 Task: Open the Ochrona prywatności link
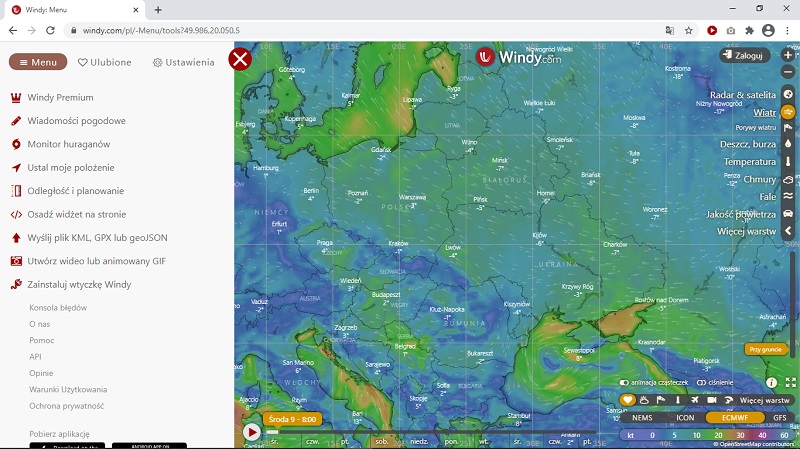point(67,406)
